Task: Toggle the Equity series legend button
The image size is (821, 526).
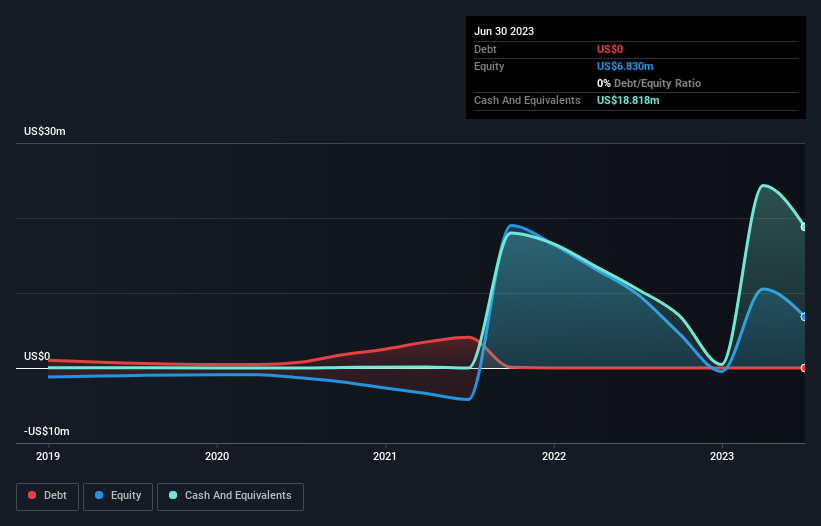Action: (118, 496)
